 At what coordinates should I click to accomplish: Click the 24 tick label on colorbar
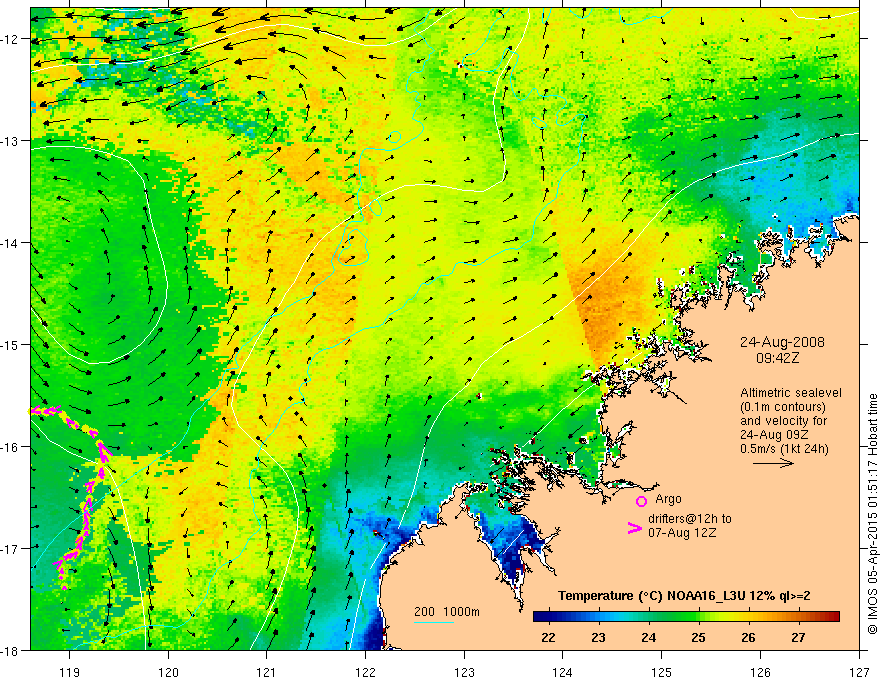coord(649,637)
